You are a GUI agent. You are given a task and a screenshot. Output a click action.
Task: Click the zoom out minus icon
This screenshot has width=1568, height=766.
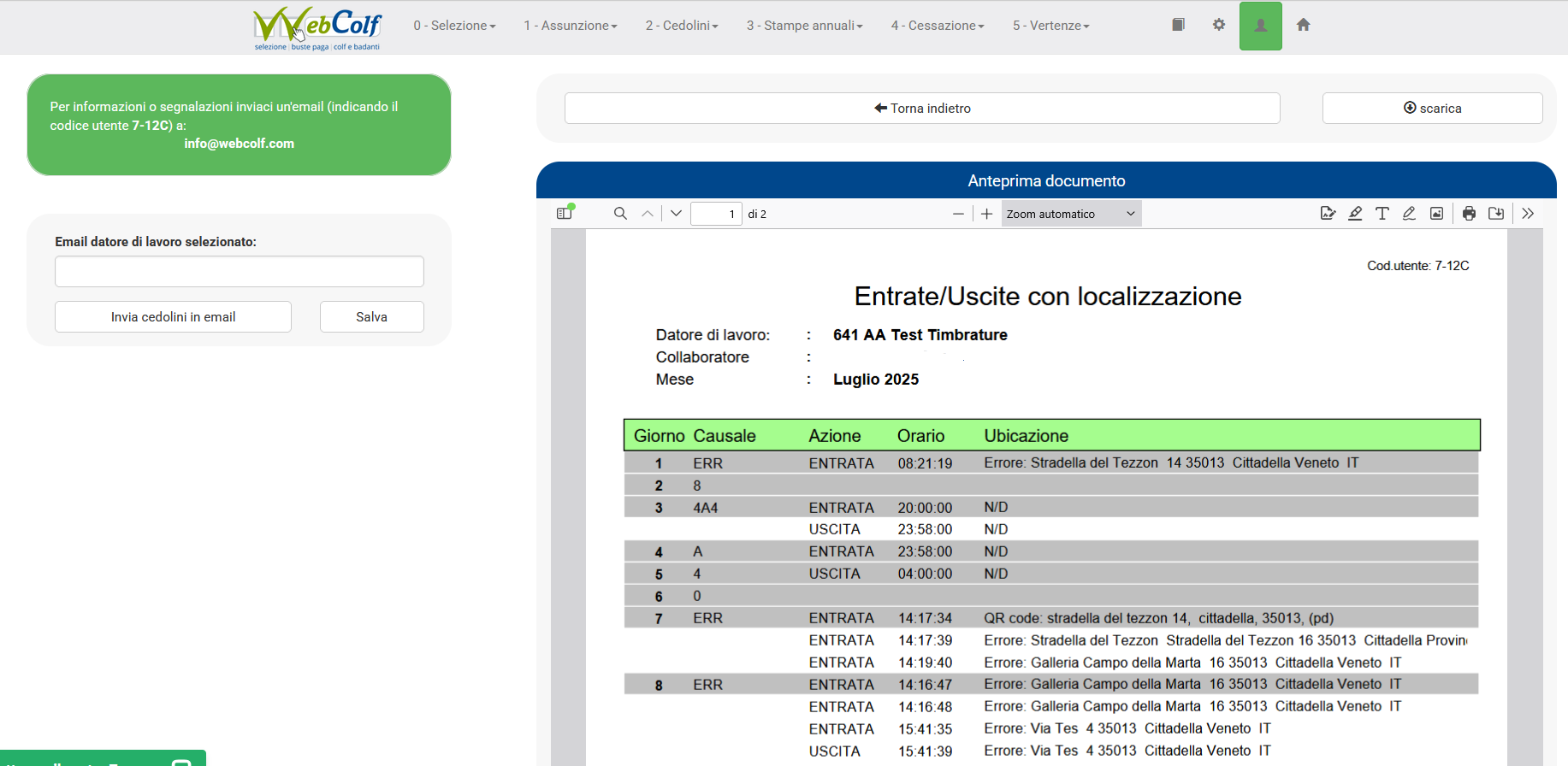(958, 214)
